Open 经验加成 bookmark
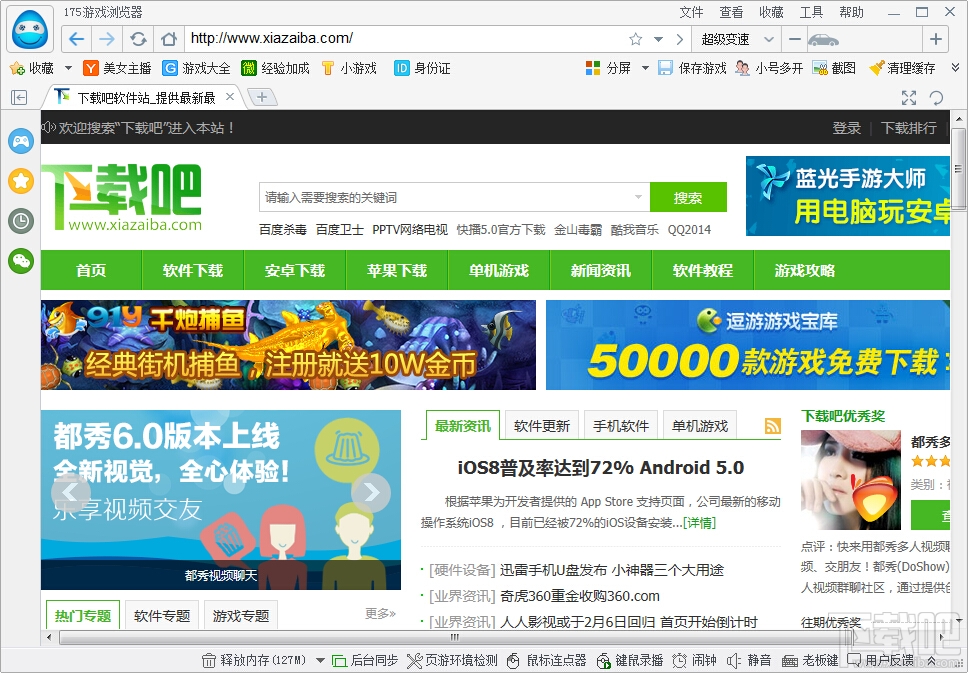This screenshot has width=968, height=673. click(x=275, y=68)
